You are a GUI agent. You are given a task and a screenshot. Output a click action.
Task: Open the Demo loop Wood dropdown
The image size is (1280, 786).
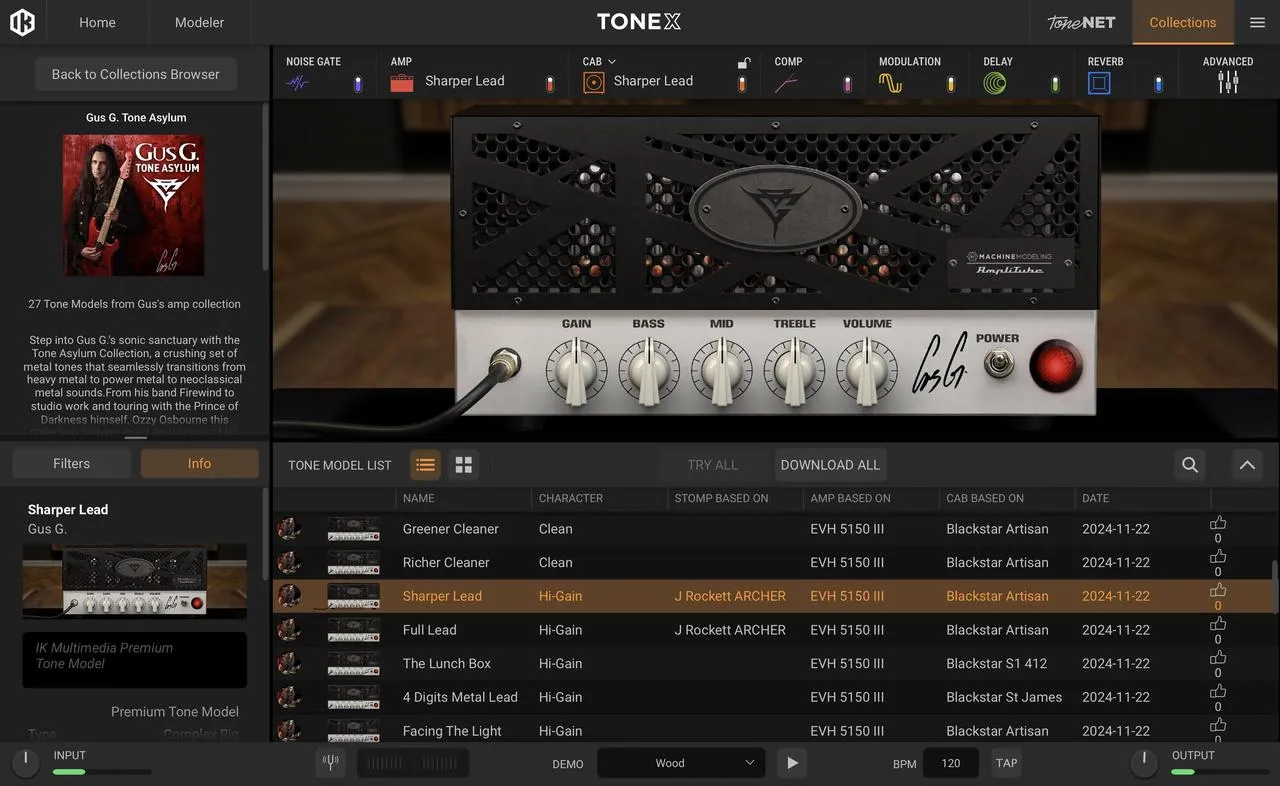click(681, 763)
